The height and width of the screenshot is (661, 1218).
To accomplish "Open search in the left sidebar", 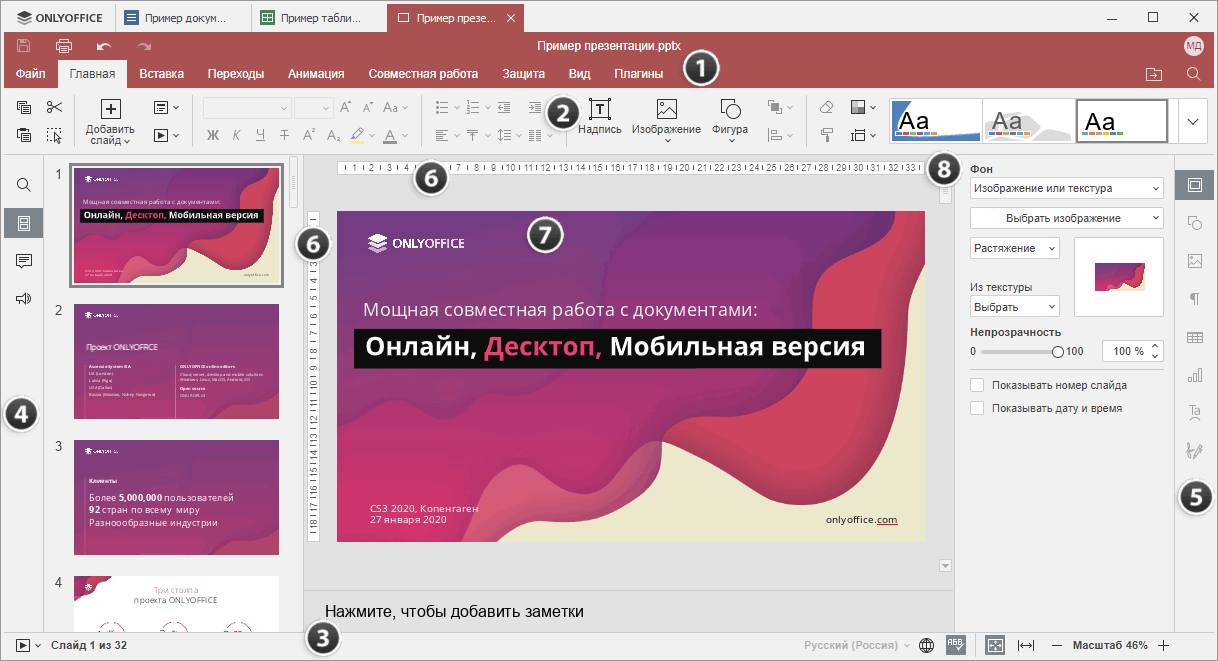I will (x=24, y=185).
